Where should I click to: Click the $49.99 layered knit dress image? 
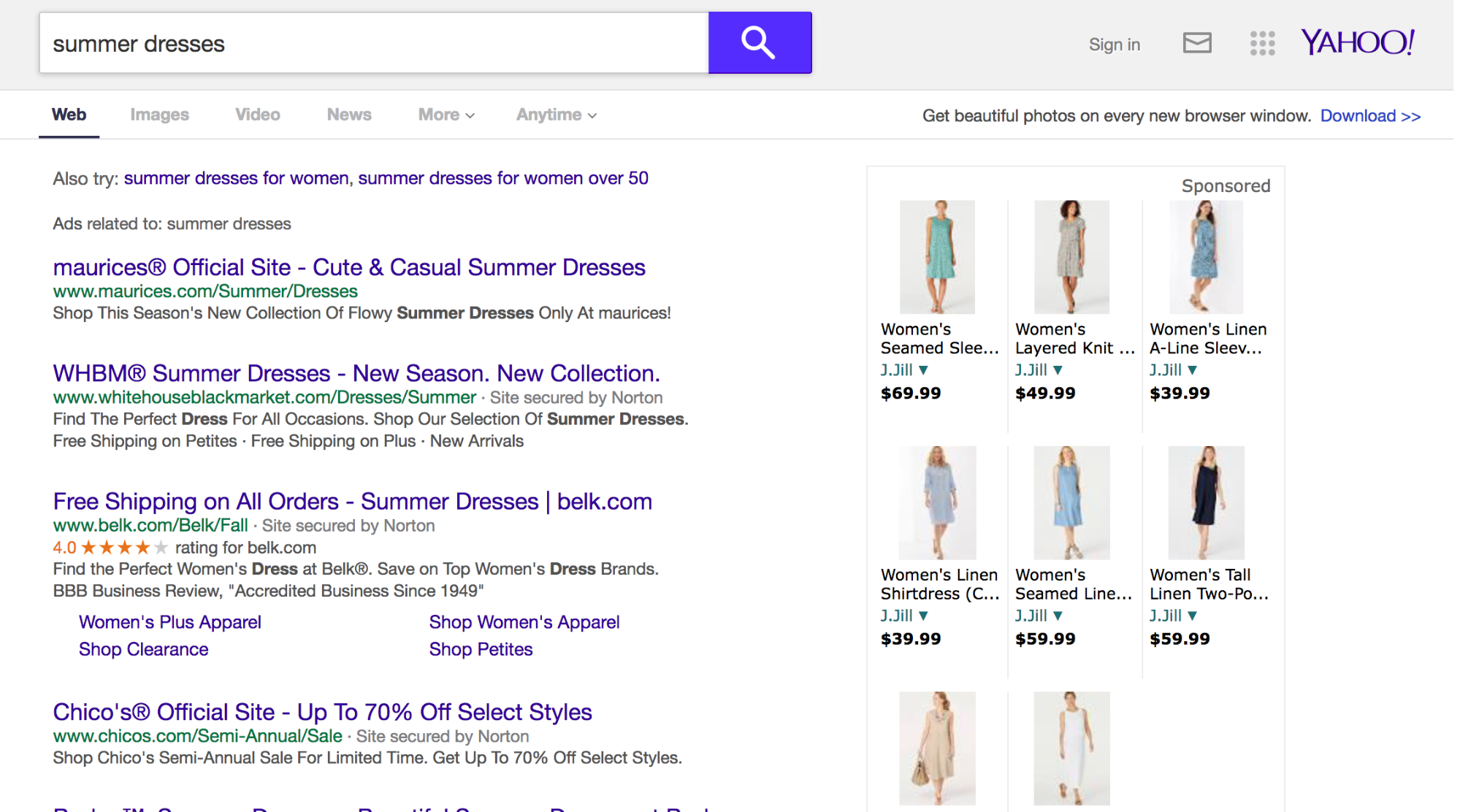1071,256
